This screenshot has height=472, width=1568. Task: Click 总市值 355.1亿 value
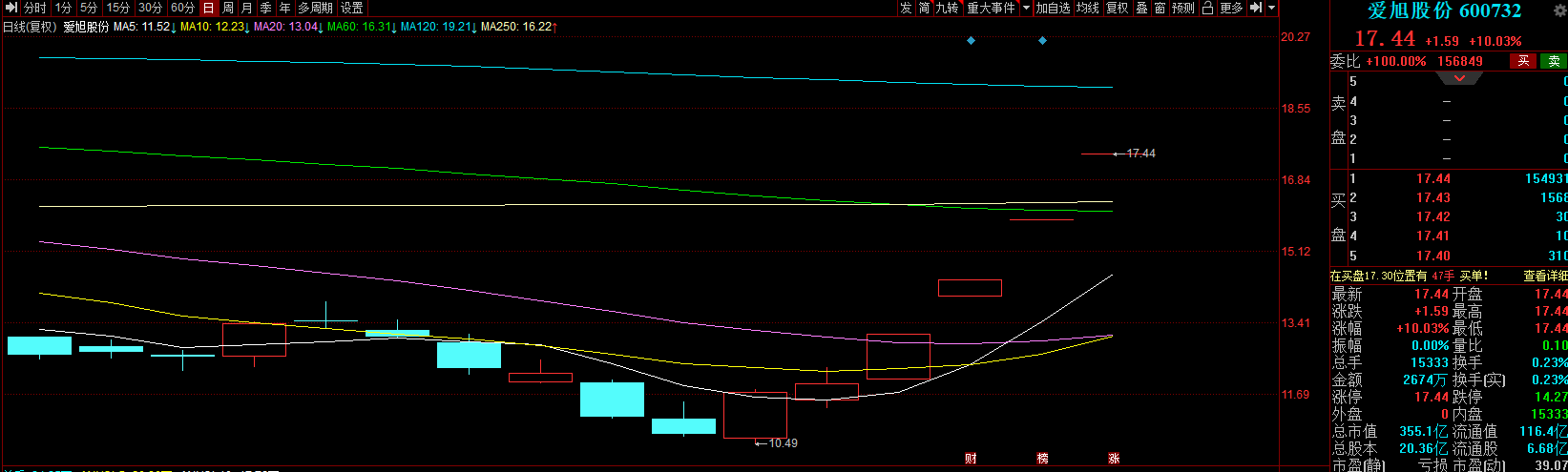pos(1423,432)
